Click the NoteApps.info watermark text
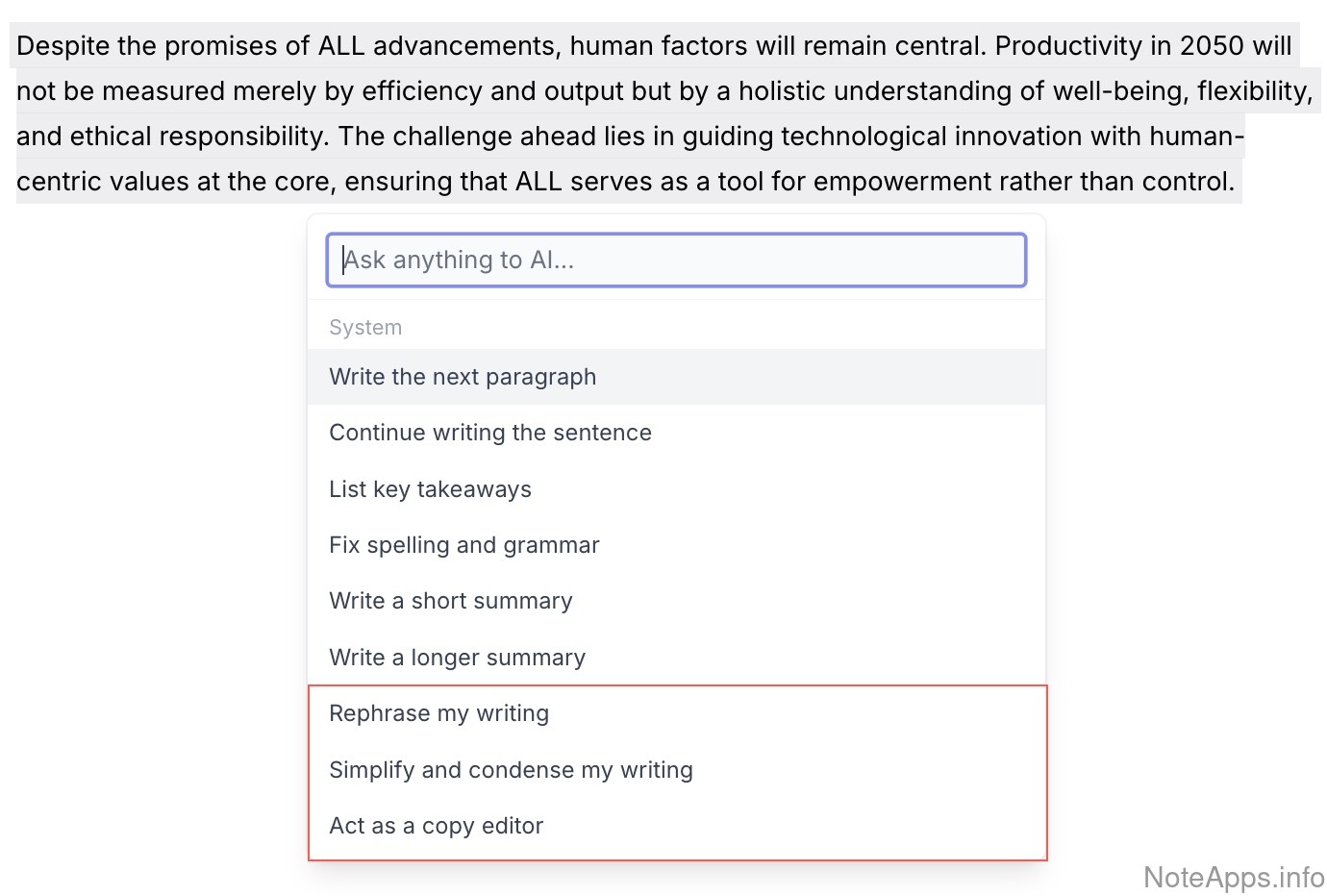1327x896 pixels. 1234,877
